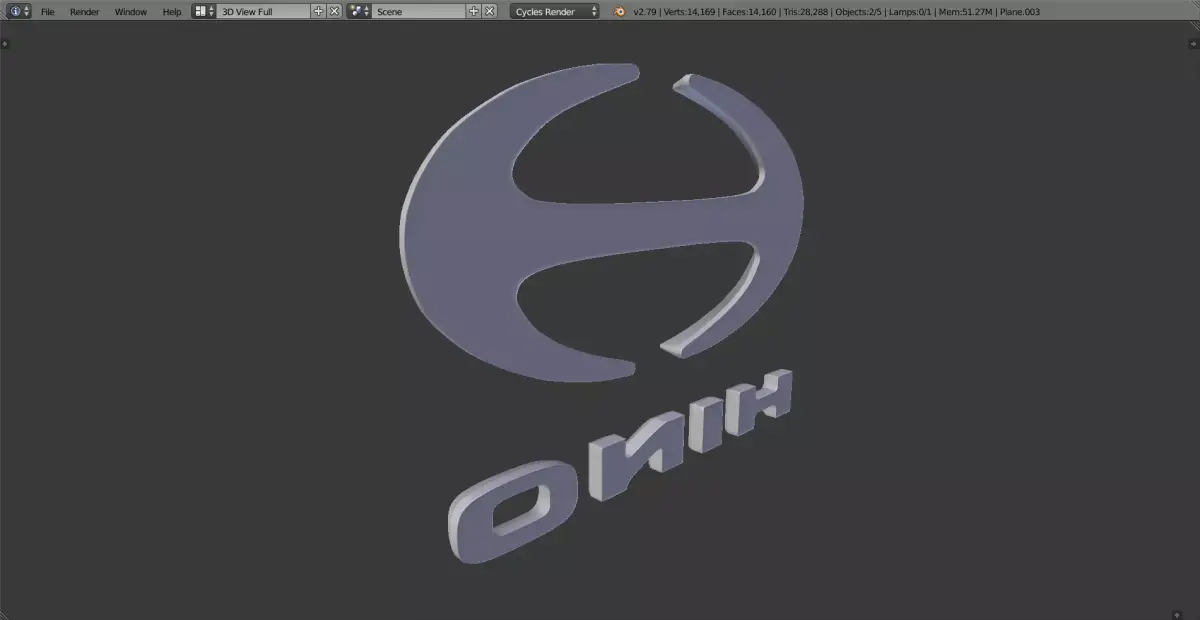Open the Render menu
Viewport: 1200px width, 620px height.
(x=84, y=11)
